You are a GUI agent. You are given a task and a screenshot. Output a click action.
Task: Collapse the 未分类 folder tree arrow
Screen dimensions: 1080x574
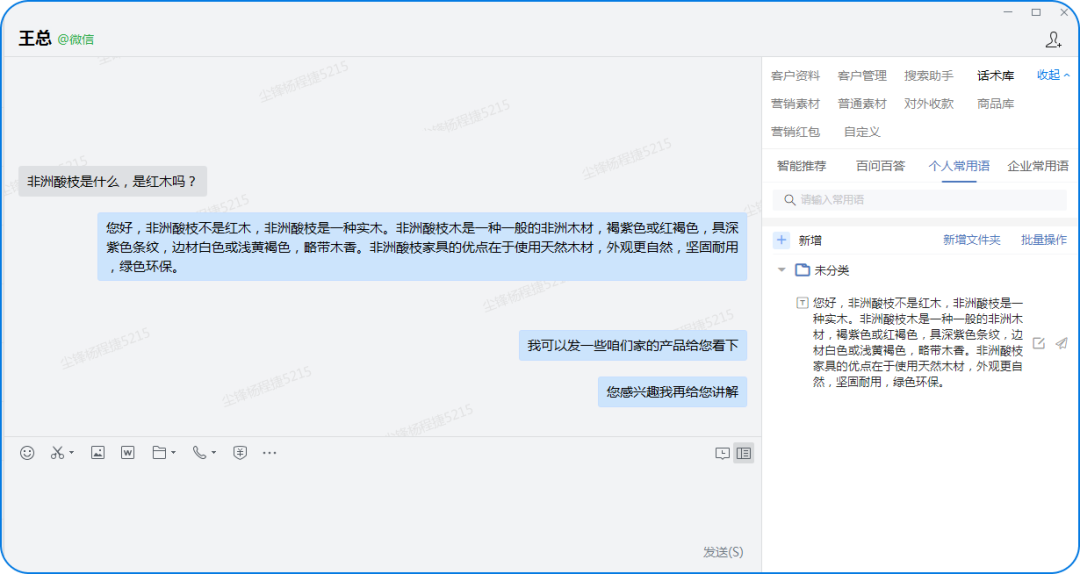tap(781, 270)
